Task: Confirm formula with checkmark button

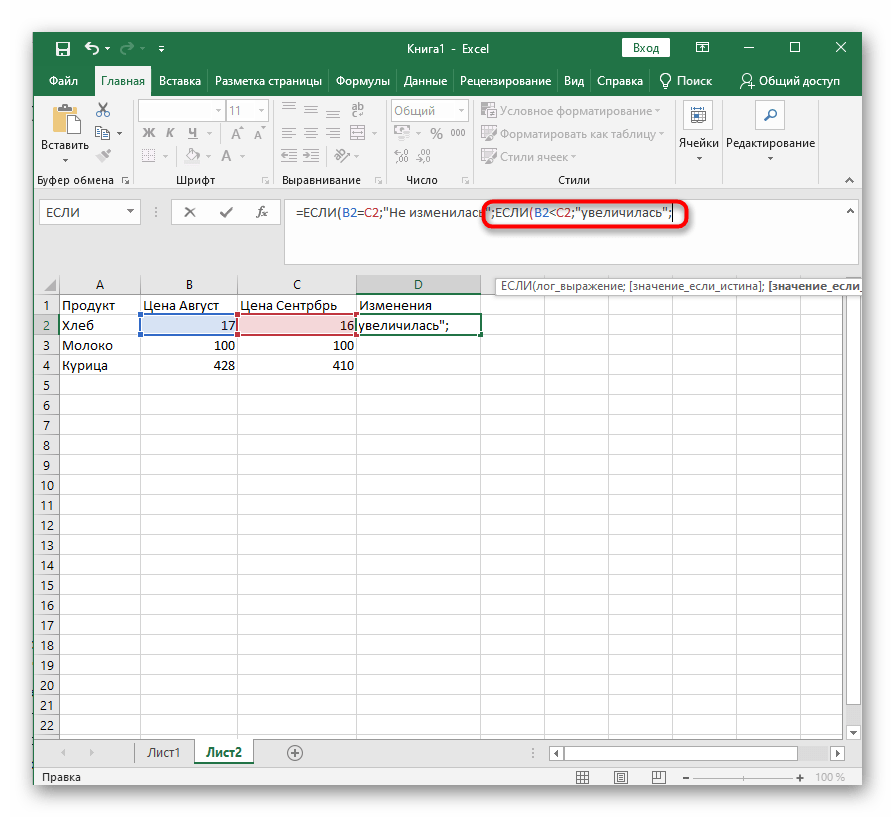Action: coord(226,212)
